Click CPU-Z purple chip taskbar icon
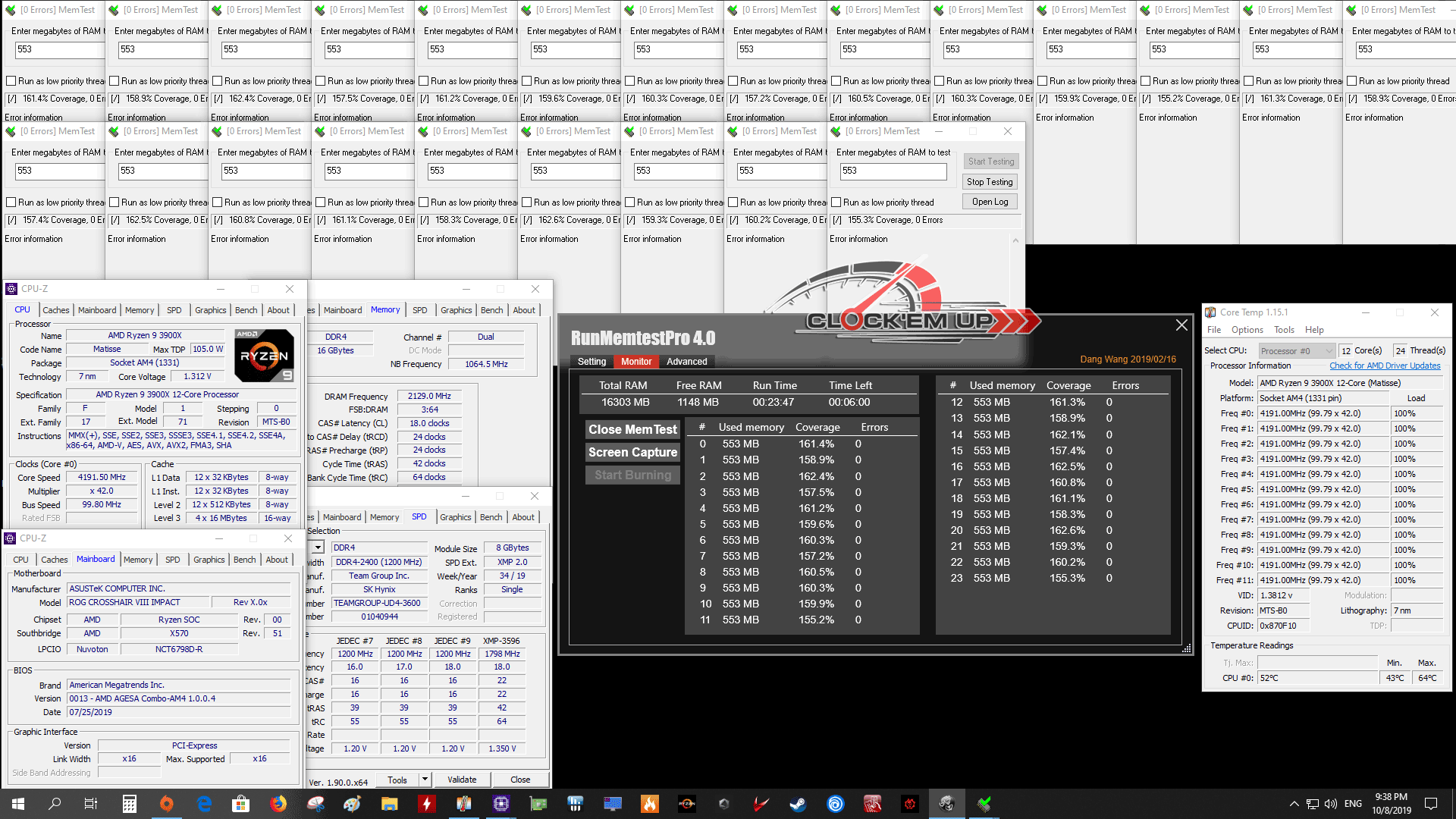The height and width of the screenshot is (819, 1456). pyautogui.click(x=500, y=804)
